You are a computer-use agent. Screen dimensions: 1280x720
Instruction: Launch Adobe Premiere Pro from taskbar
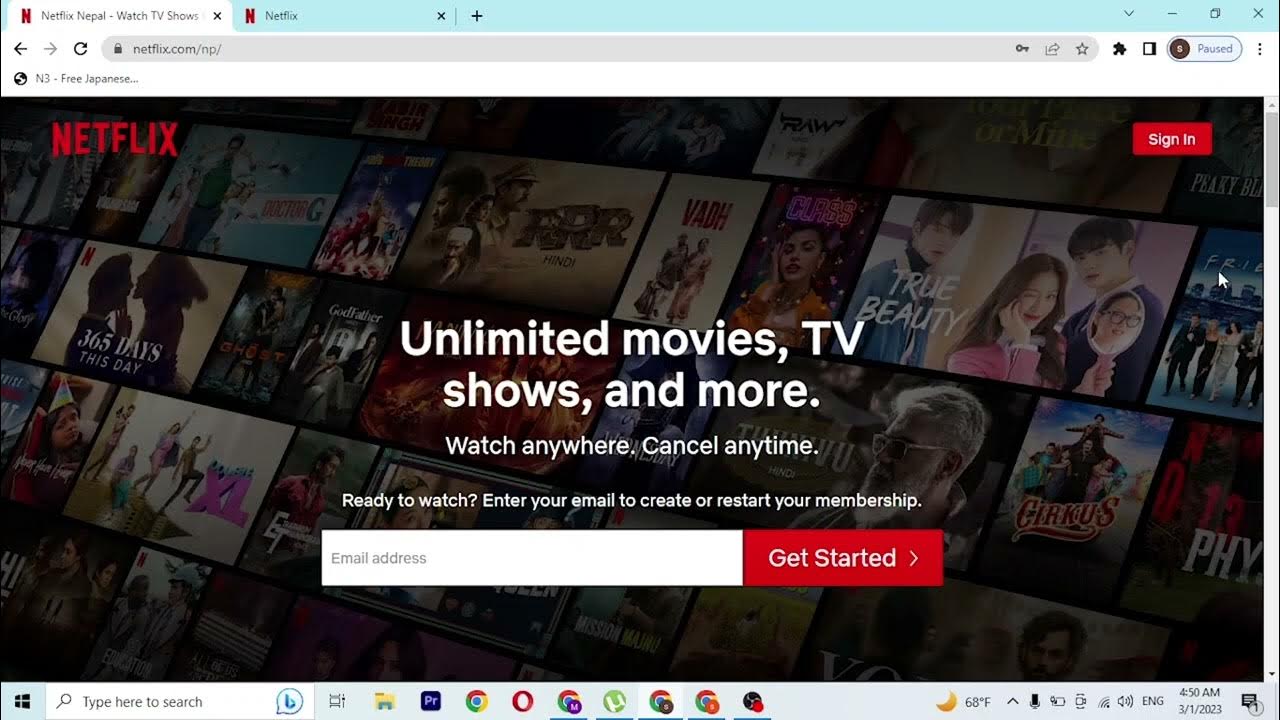pos(431,702)
